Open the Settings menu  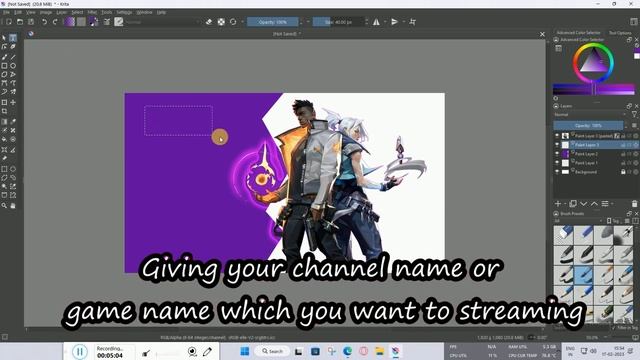pyautogui.click(x=124, y=12)
